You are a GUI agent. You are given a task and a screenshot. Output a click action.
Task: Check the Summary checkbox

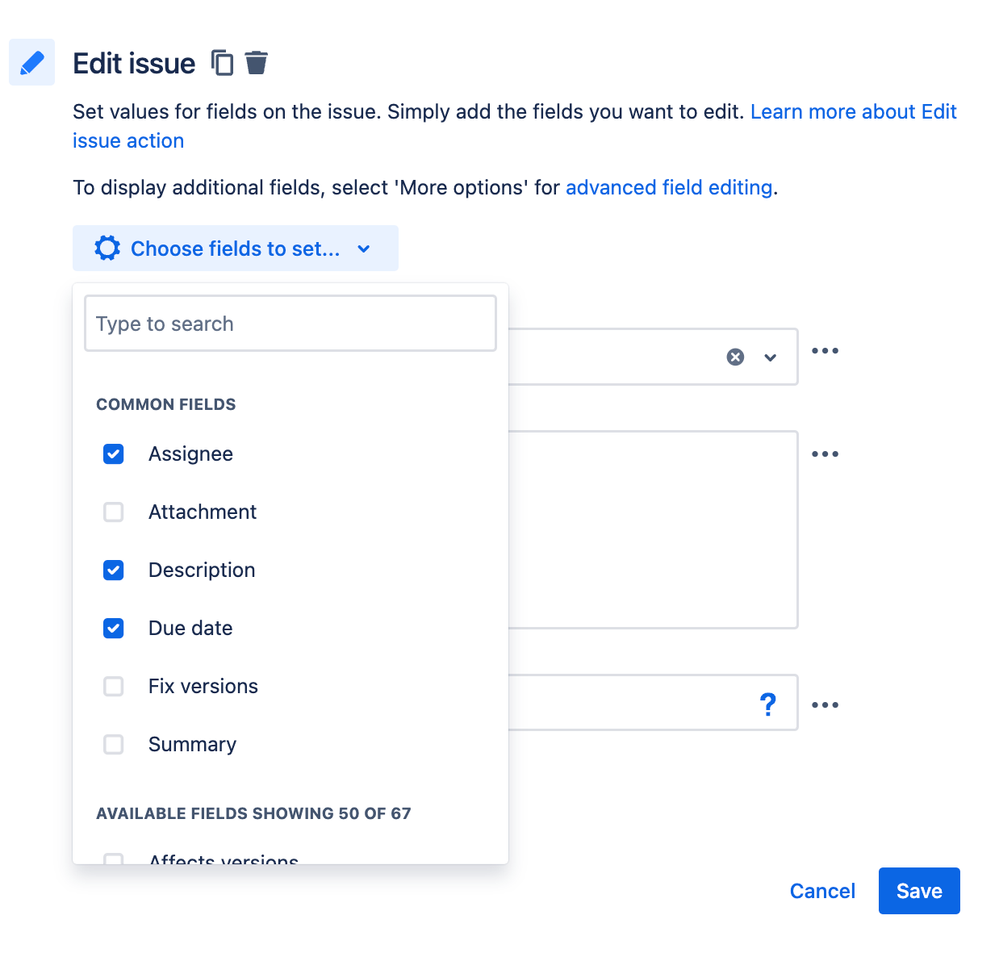(x=113, y=744)
